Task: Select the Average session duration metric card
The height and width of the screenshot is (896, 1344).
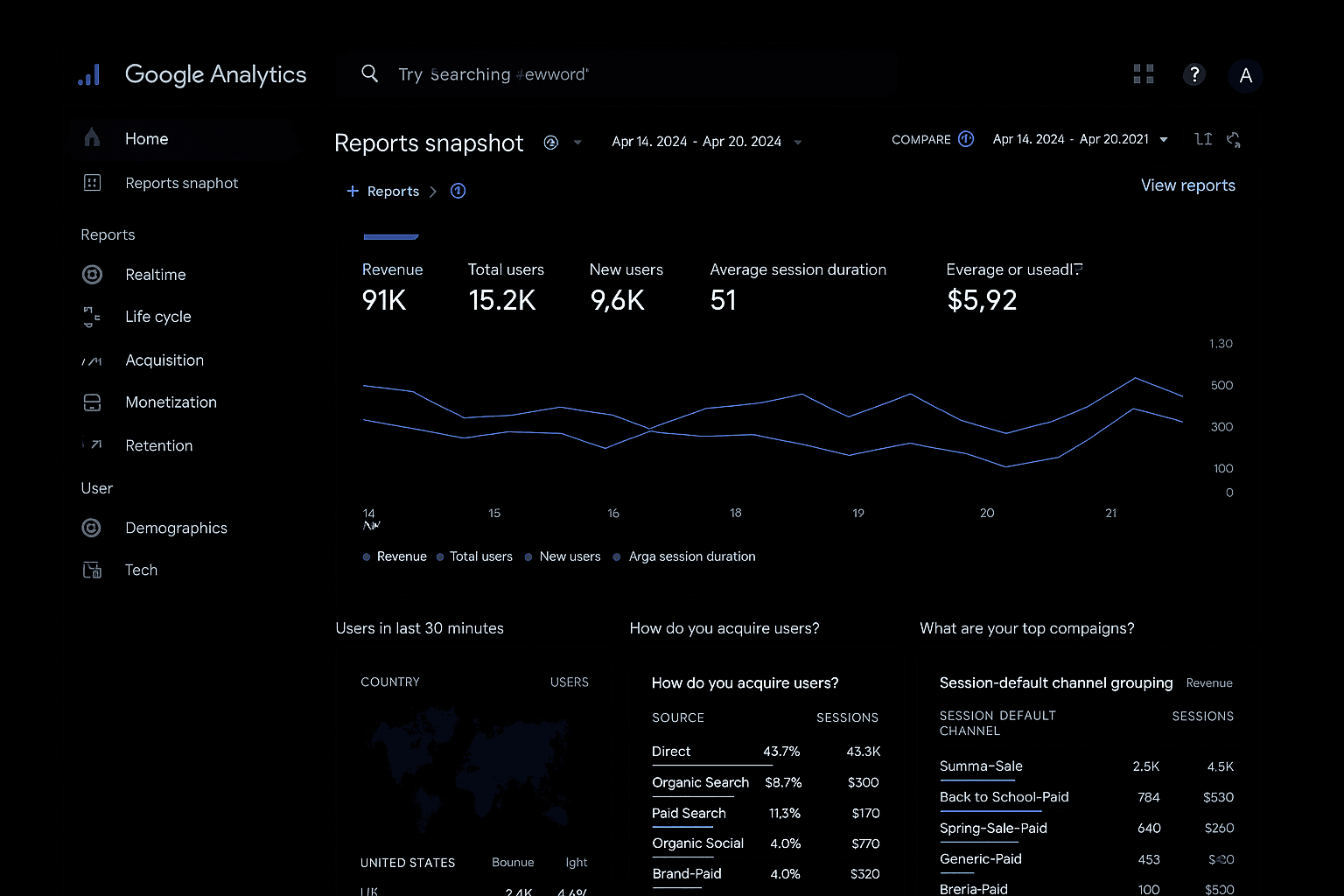Action: 798,288
